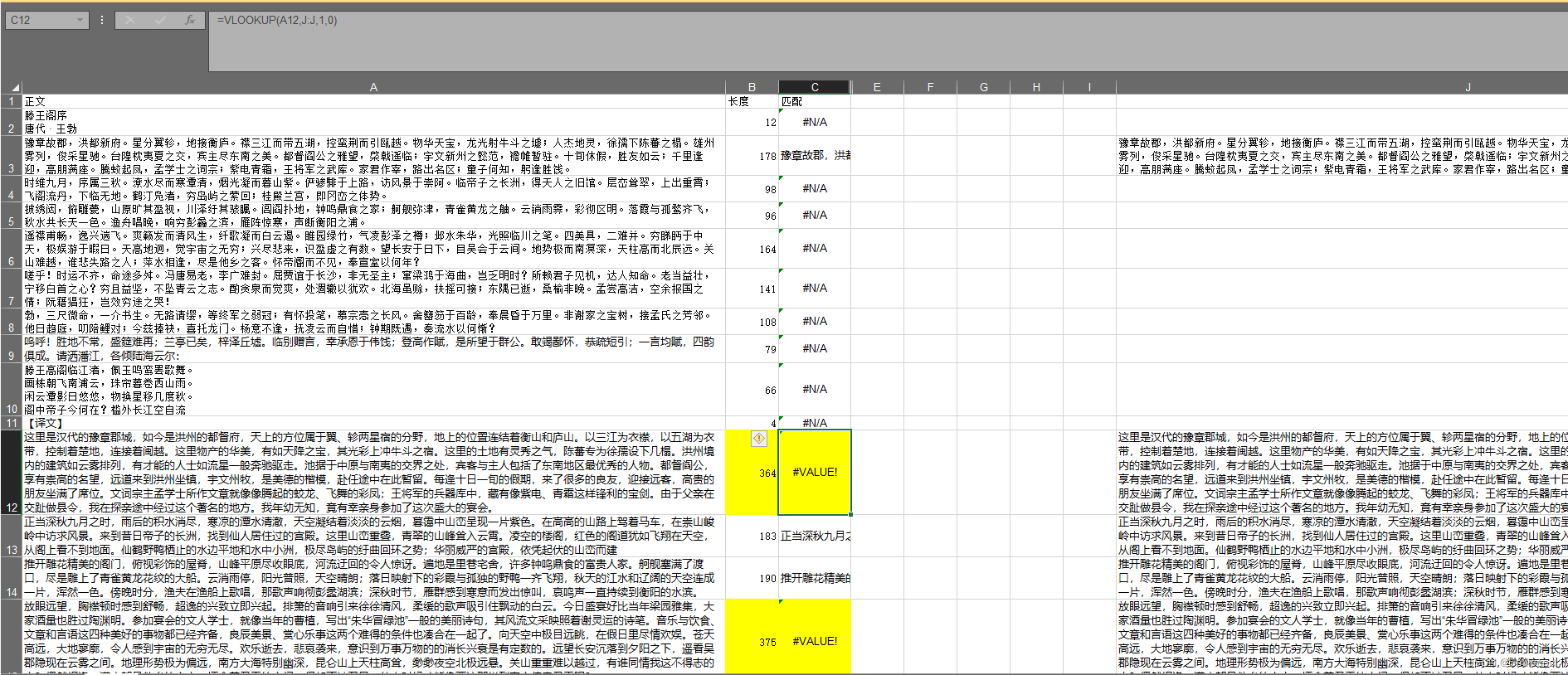Screen dimensions: 1568x675
Task: Select row 9 header
Action: click(x=11, y=348)
